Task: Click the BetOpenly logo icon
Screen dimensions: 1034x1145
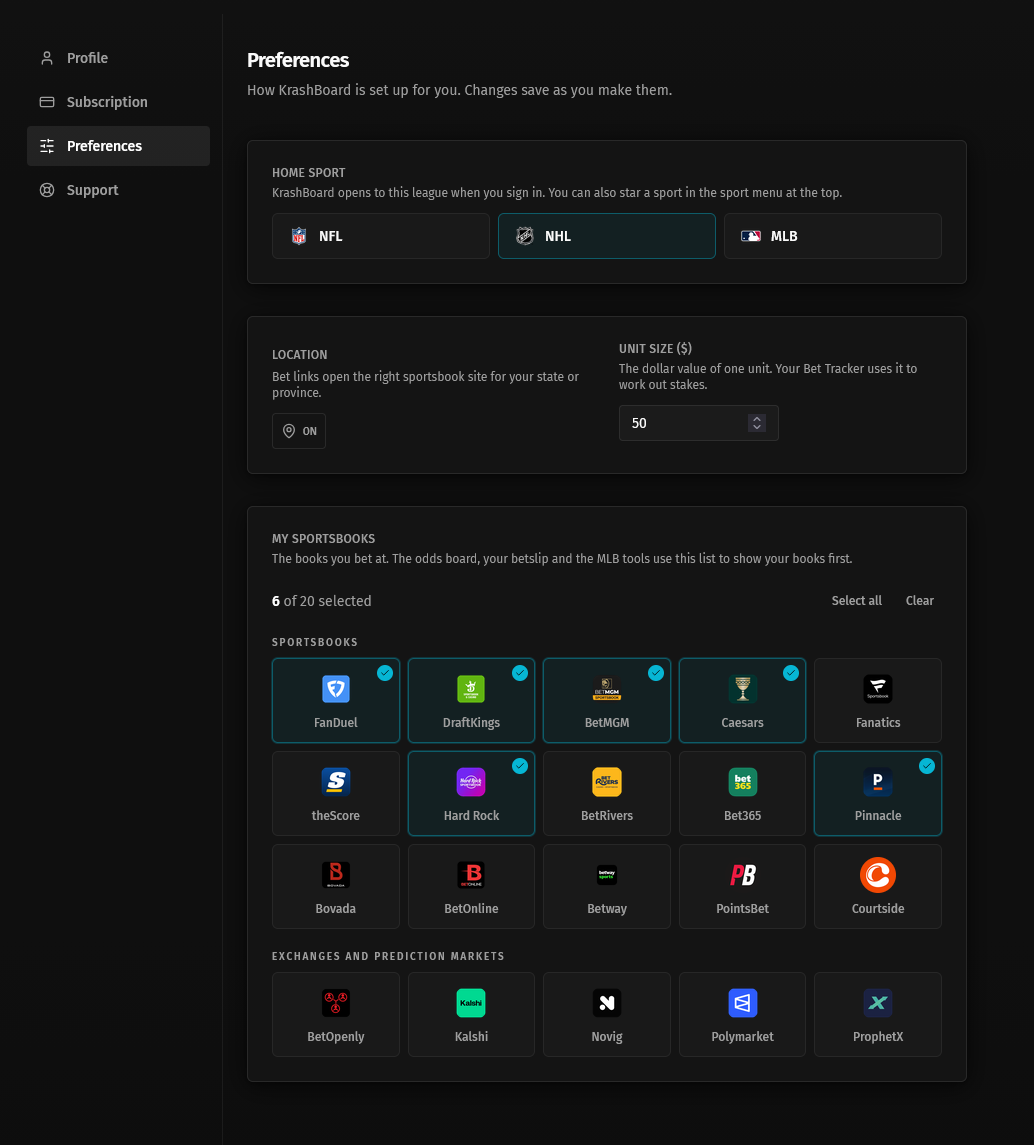Action: [336, 1003]
